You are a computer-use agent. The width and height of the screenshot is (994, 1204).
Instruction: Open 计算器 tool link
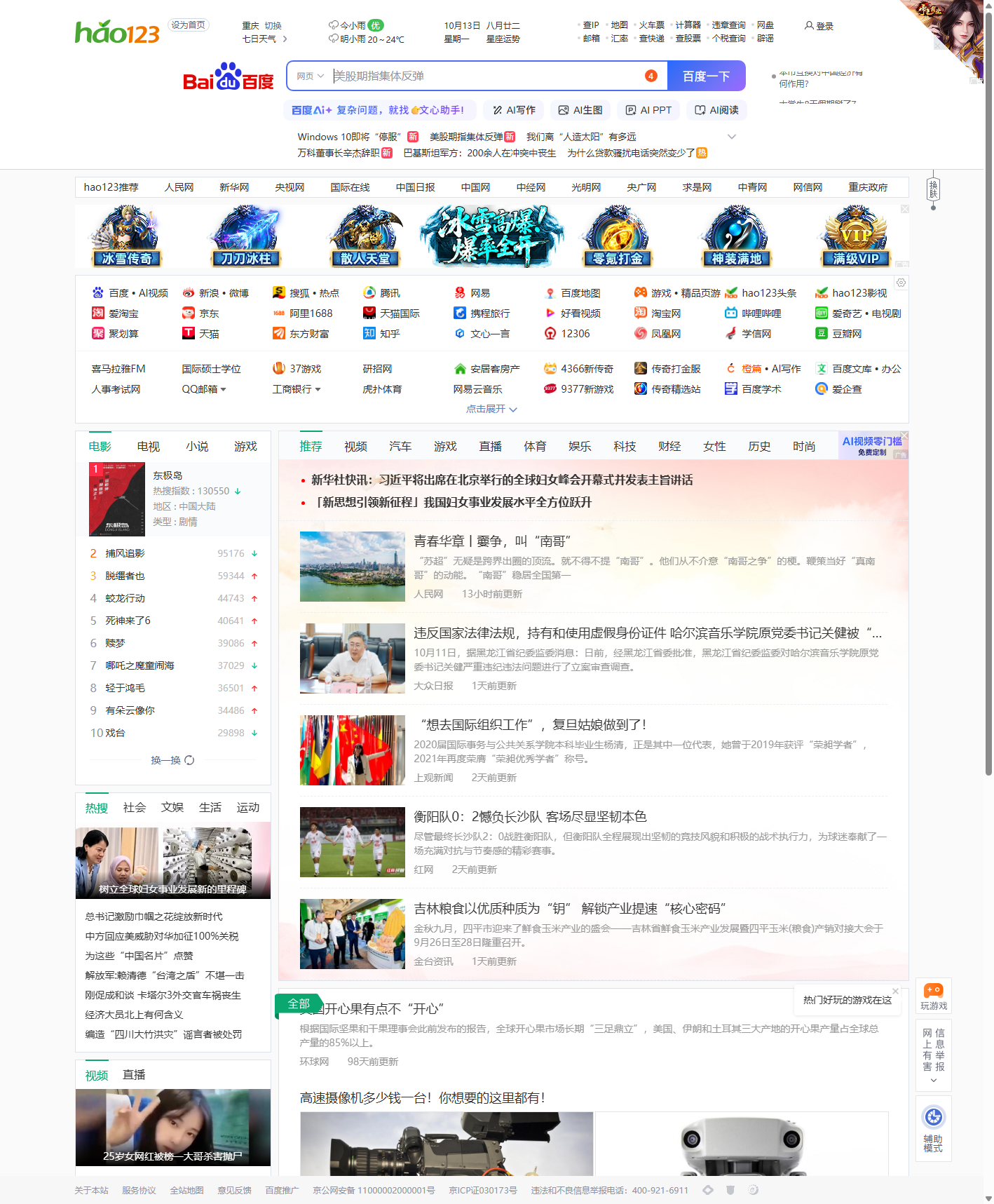pyautogui.click(x=688, y=25)
